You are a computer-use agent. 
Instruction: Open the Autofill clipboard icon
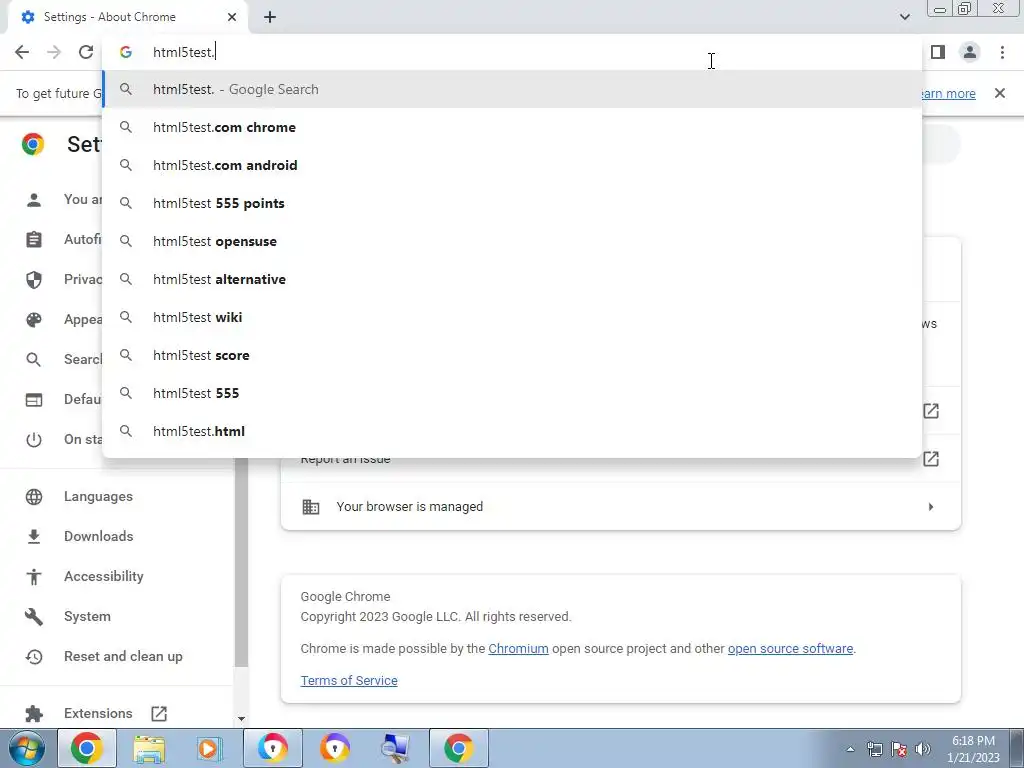(x=33, y=240)
